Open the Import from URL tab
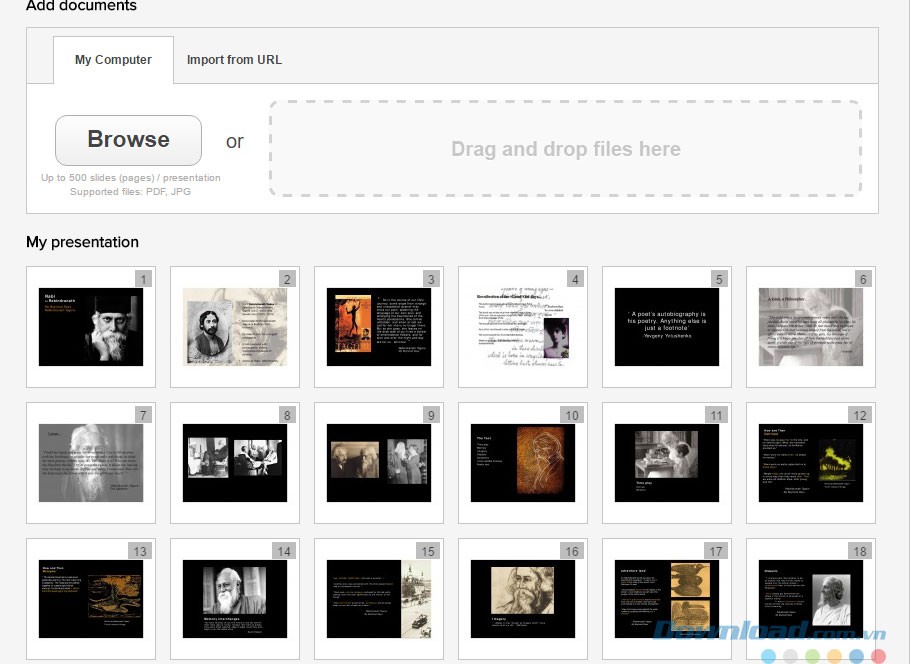This screenshot has height=664, width=910. click(x=234, y=60)
